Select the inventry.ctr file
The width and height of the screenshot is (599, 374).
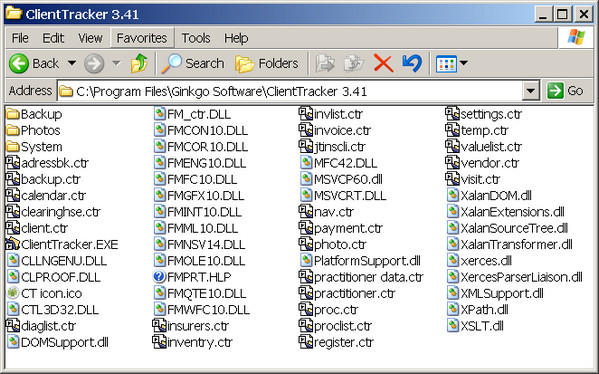193,342
